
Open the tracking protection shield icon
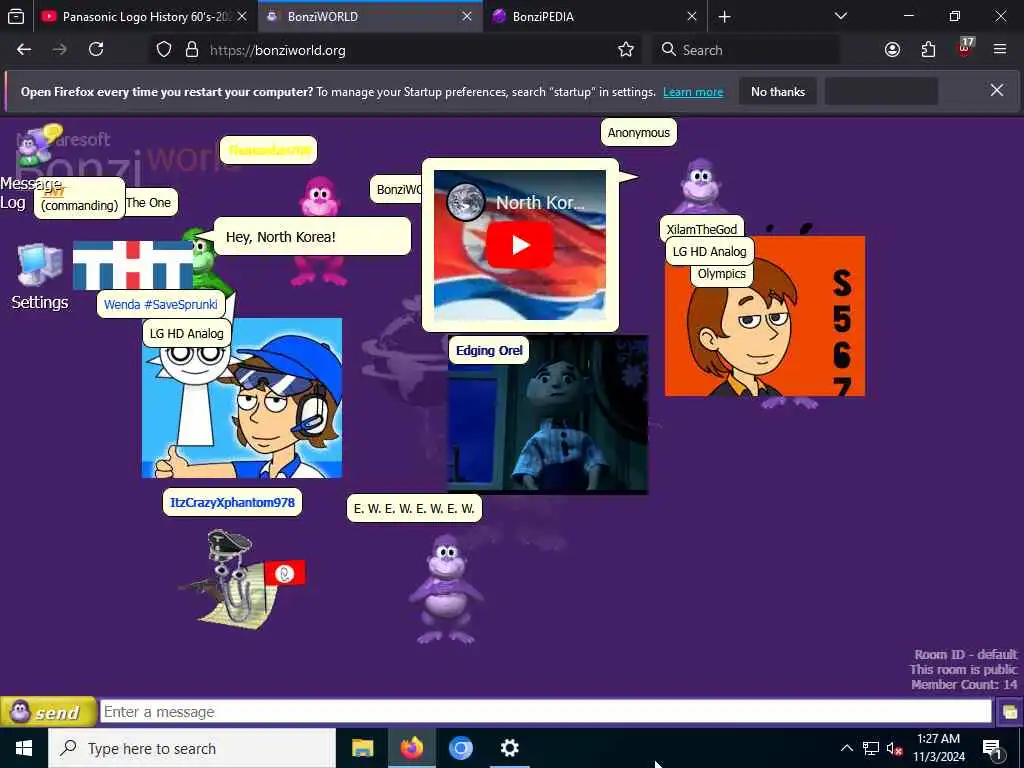pos(164,50)
